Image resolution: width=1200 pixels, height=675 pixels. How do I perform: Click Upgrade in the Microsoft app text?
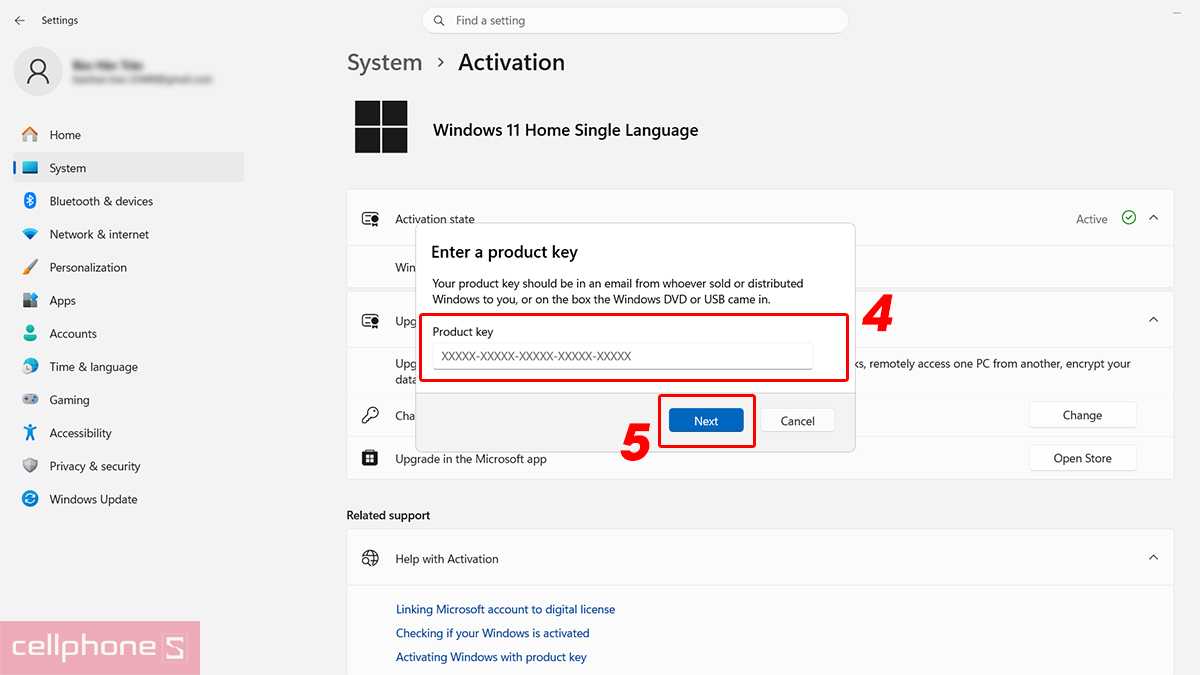coord(471,459)
